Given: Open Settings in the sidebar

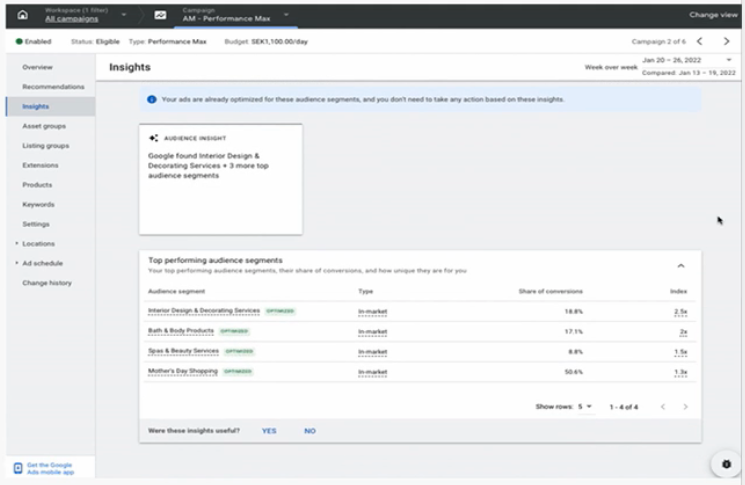Looking at the screenshot, I should click(36, 224).
